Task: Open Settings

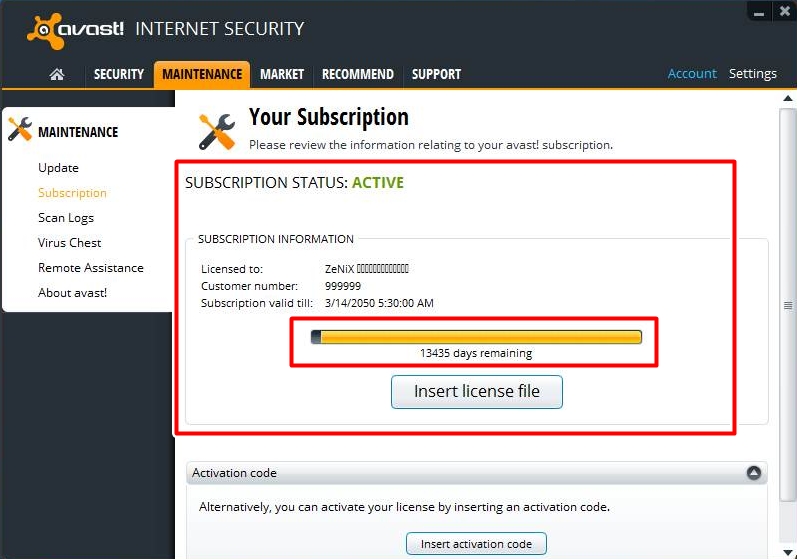Action: pos(752,74)
